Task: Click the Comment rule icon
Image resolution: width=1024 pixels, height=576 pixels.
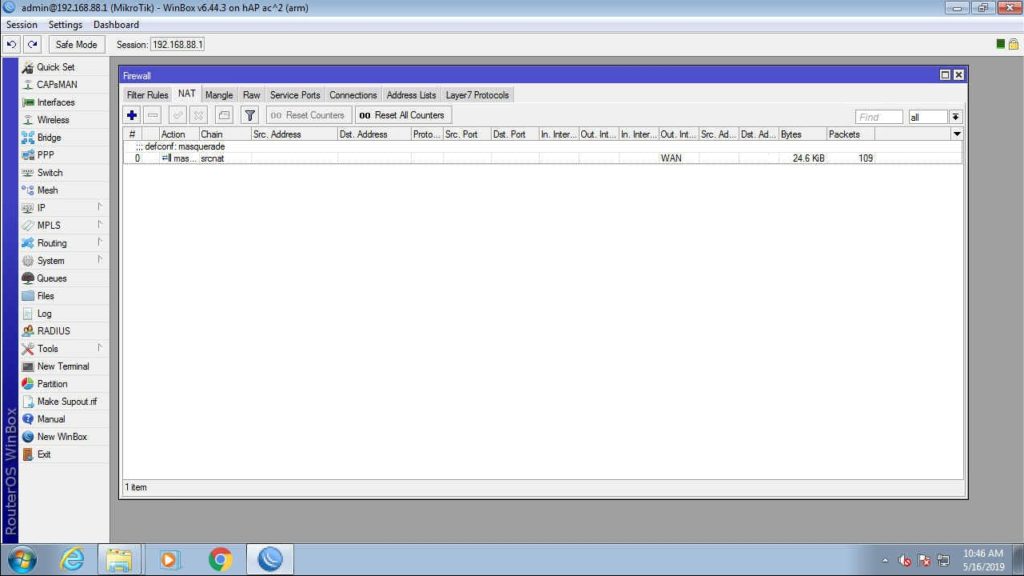Action: (x=224, y=115)
